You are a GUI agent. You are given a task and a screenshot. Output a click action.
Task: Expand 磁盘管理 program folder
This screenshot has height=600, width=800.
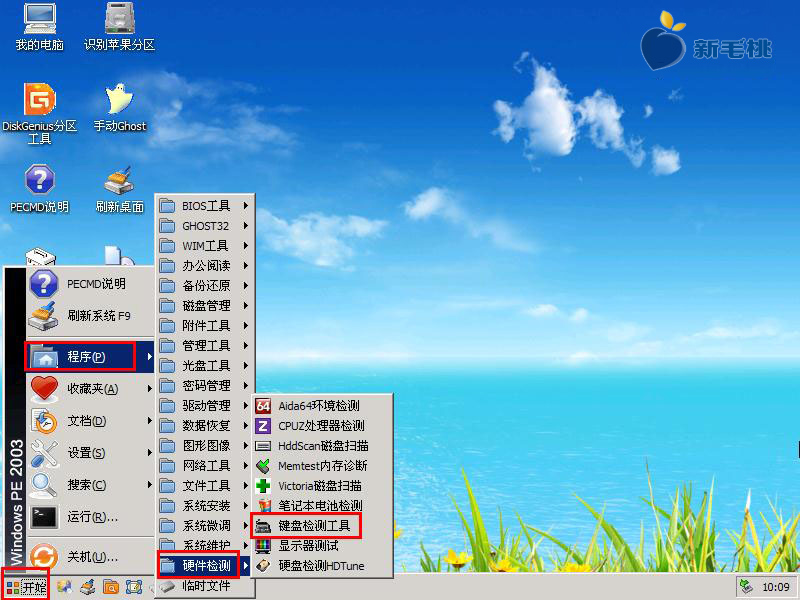(205, 306)
